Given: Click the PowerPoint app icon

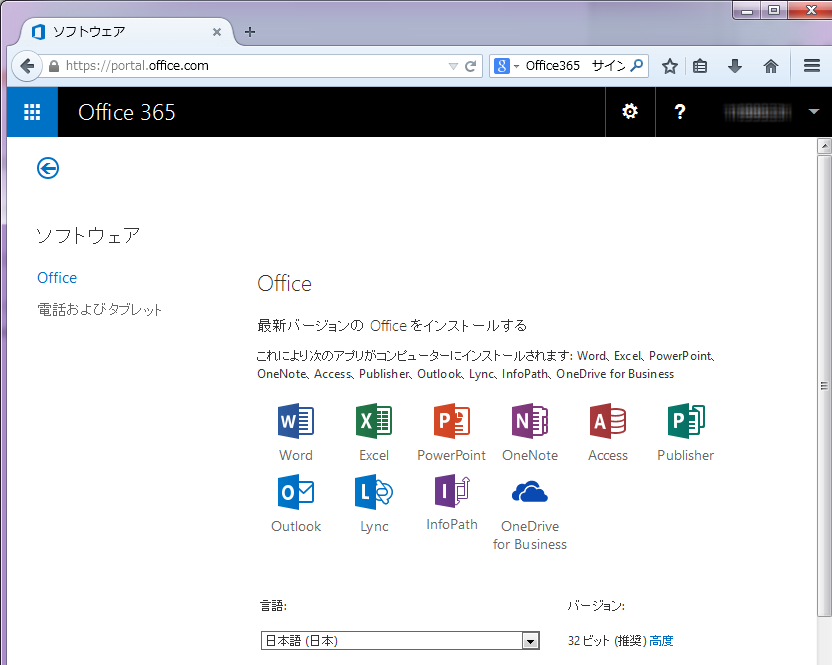Looking at the screenshot, I should point(452,421).
